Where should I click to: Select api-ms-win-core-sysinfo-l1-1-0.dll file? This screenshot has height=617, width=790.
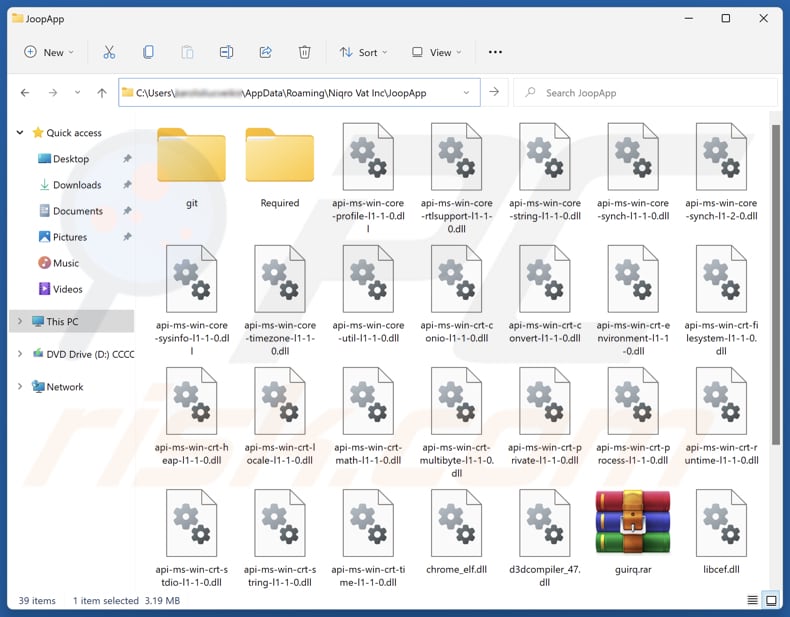[x=191, y=301]
